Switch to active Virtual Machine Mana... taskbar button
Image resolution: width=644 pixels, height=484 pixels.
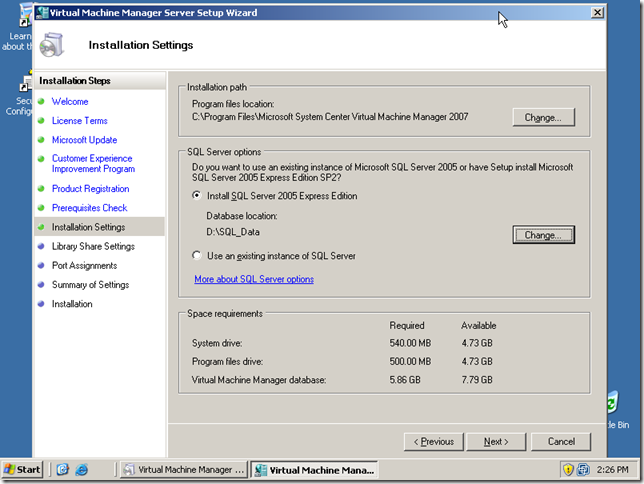click(314, 470)
